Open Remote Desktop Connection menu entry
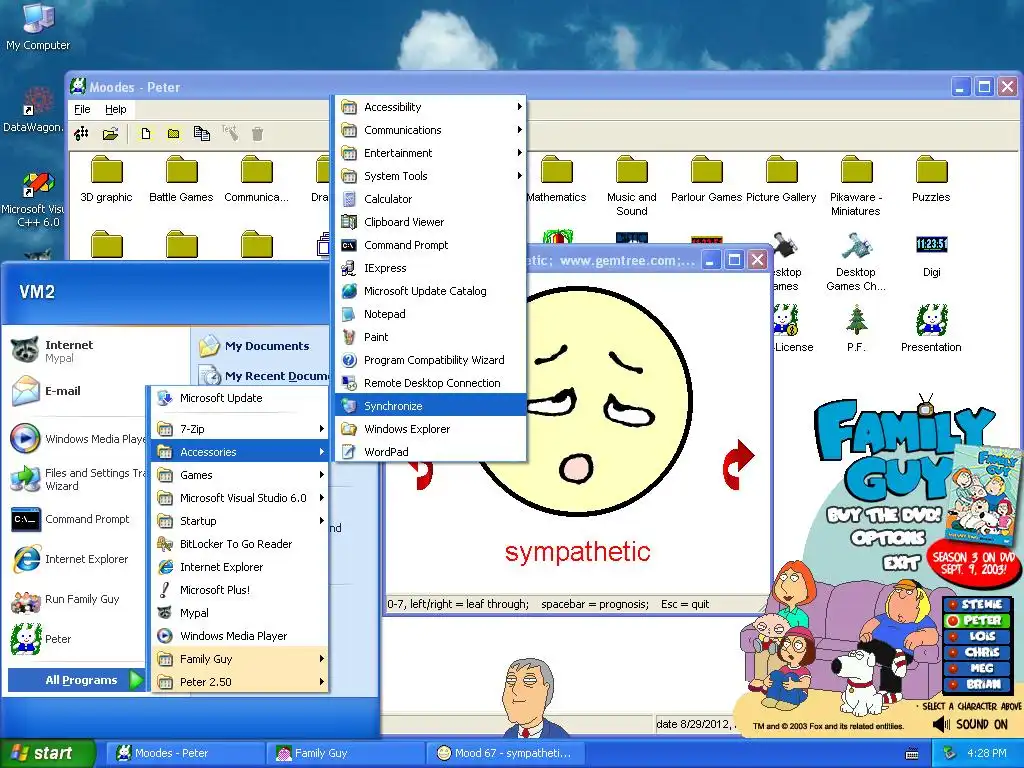1024x768 pixels. coord(431,383)
